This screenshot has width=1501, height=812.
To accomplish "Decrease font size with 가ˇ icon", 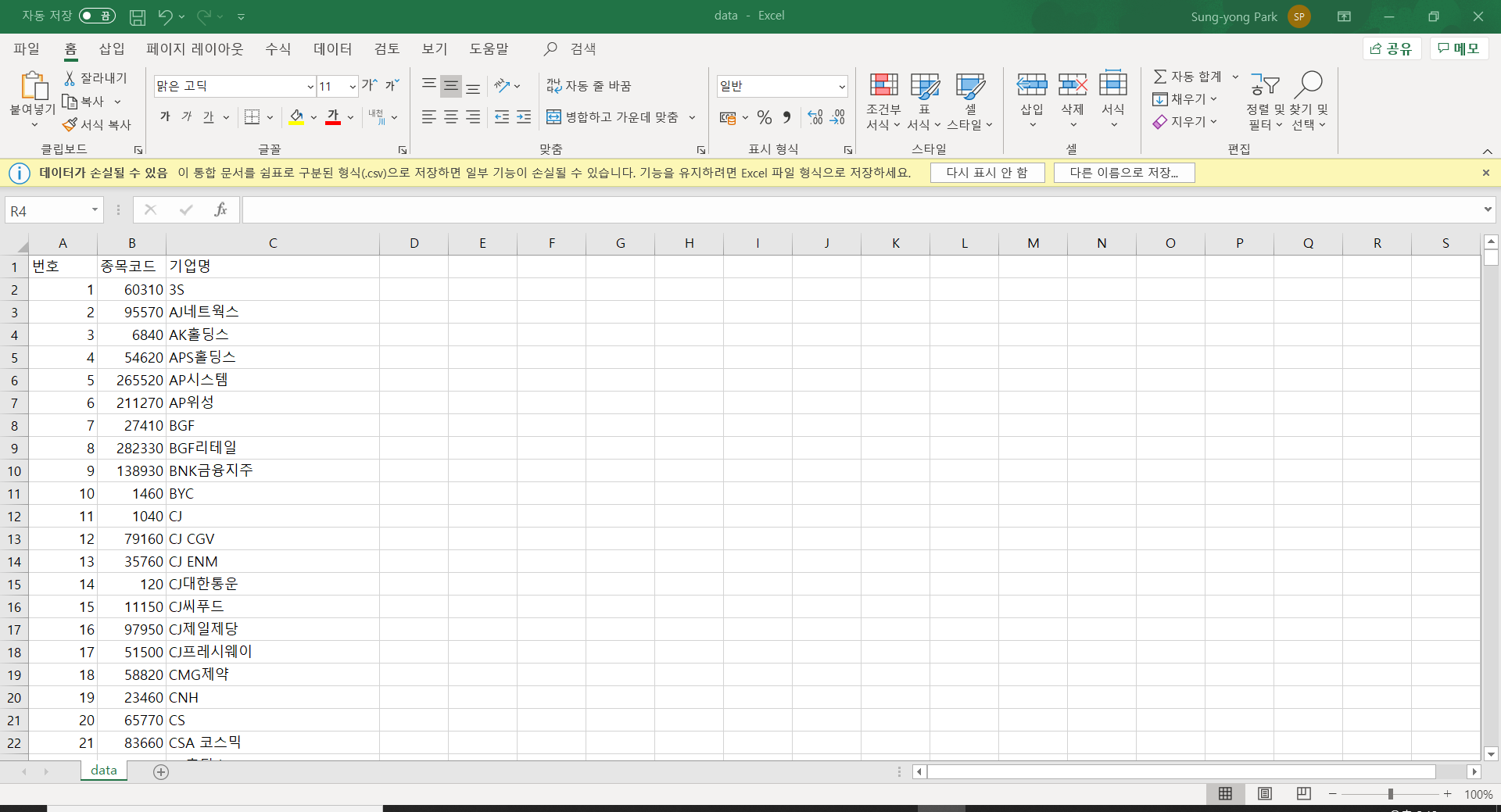I will click(x=392, y=85).
